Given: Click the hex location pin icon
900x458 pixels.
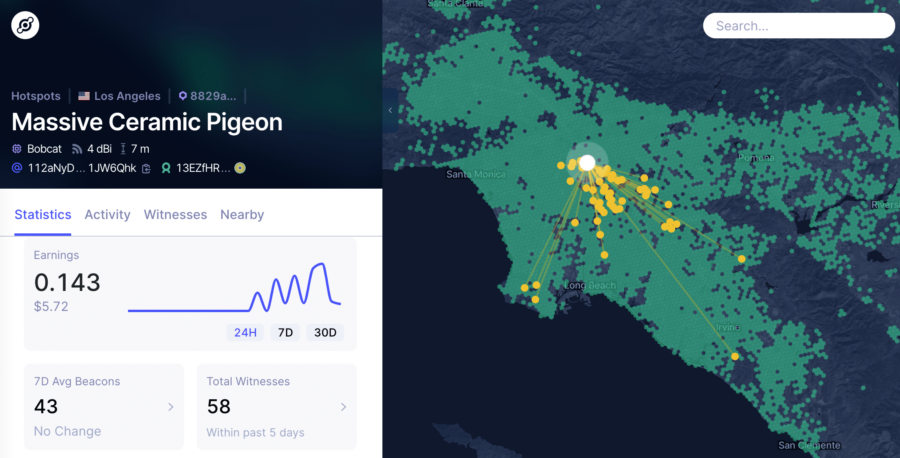Looking at the screenshot, I should [x=183, y=96].
